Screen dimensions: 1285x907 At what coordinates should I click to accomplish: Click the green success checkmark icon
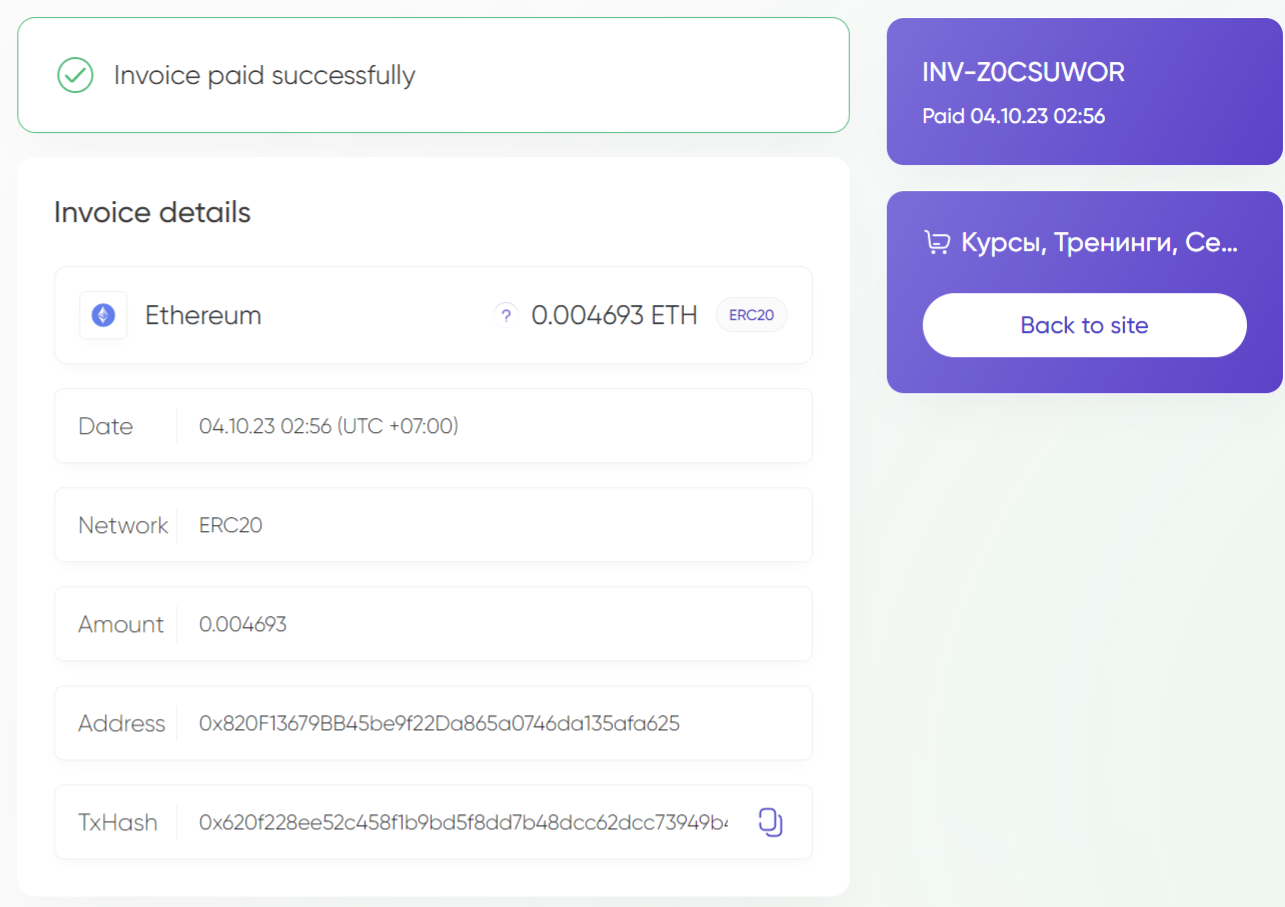[x=75, y=75]
